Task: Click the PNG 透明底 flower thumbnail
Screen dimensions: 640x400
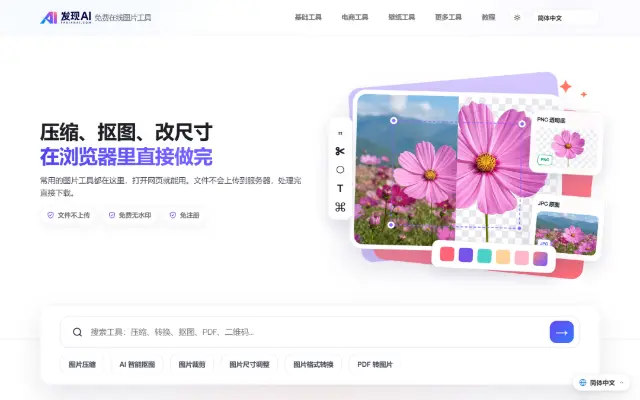Action: click(567, 146)
